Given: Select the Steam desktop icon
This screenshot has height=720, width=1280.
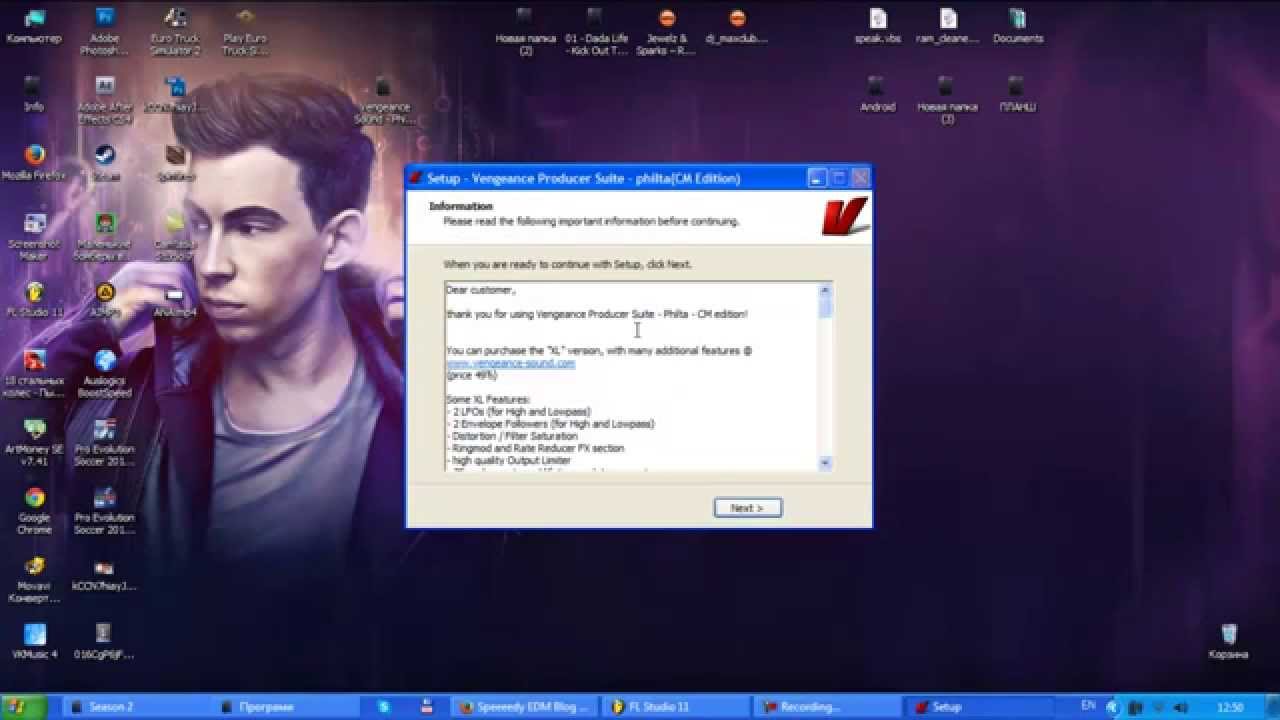Looking at the screenshot, I should 105,163.
